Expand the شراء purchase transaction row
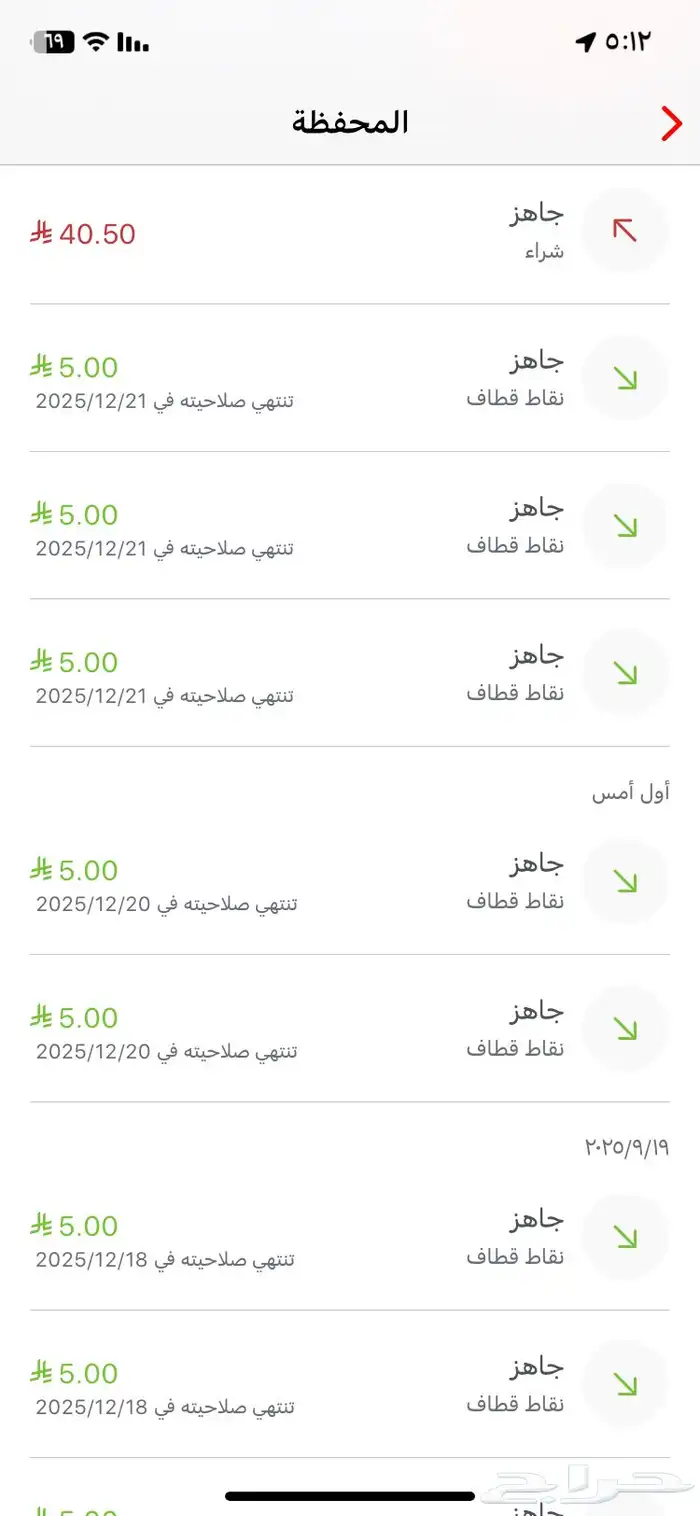The height and width of the screenshot is (1516, 700). pyautogui.click(x=350, y=231)
